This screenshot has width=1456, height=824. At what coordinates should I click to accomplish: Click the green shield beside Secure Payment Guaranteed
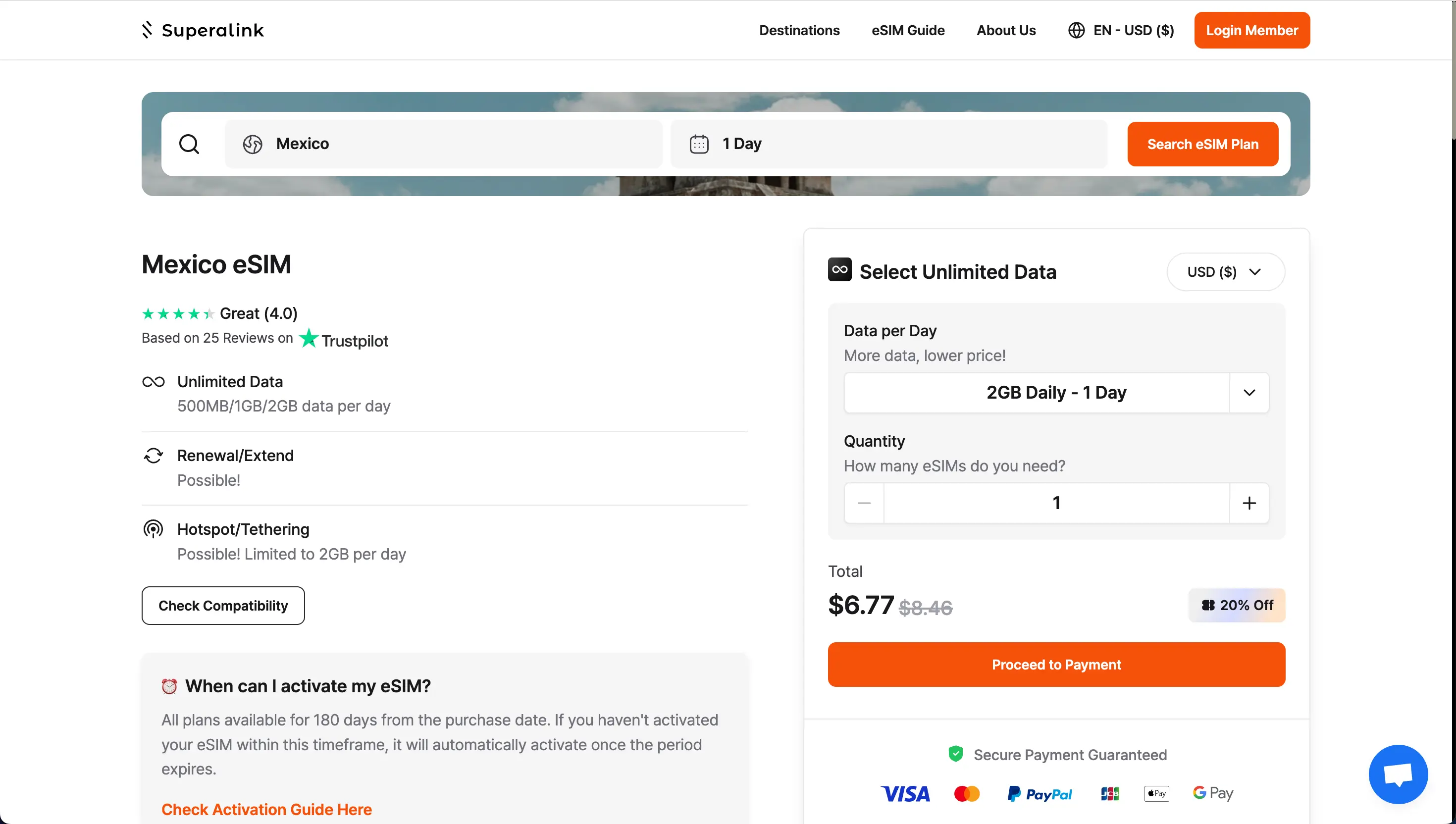pos(955,754)
